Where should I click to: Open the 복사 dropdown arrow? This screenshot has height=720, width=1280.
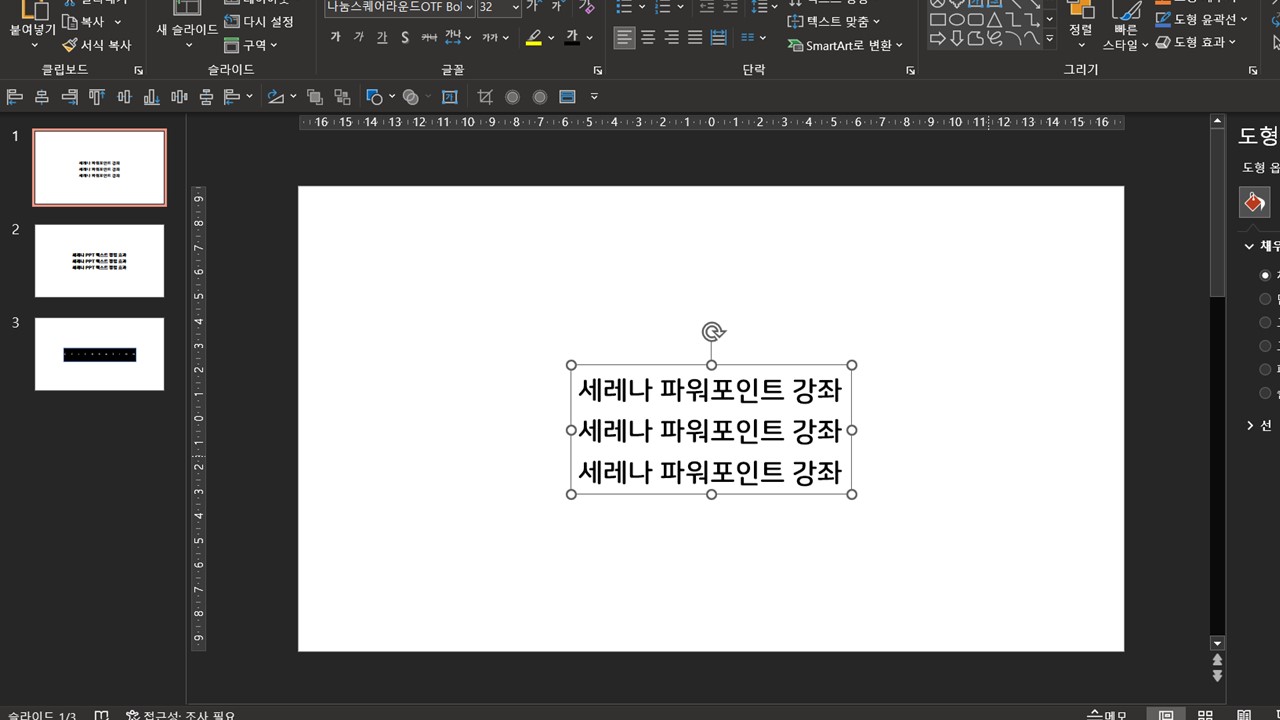[x=118, y=22]
